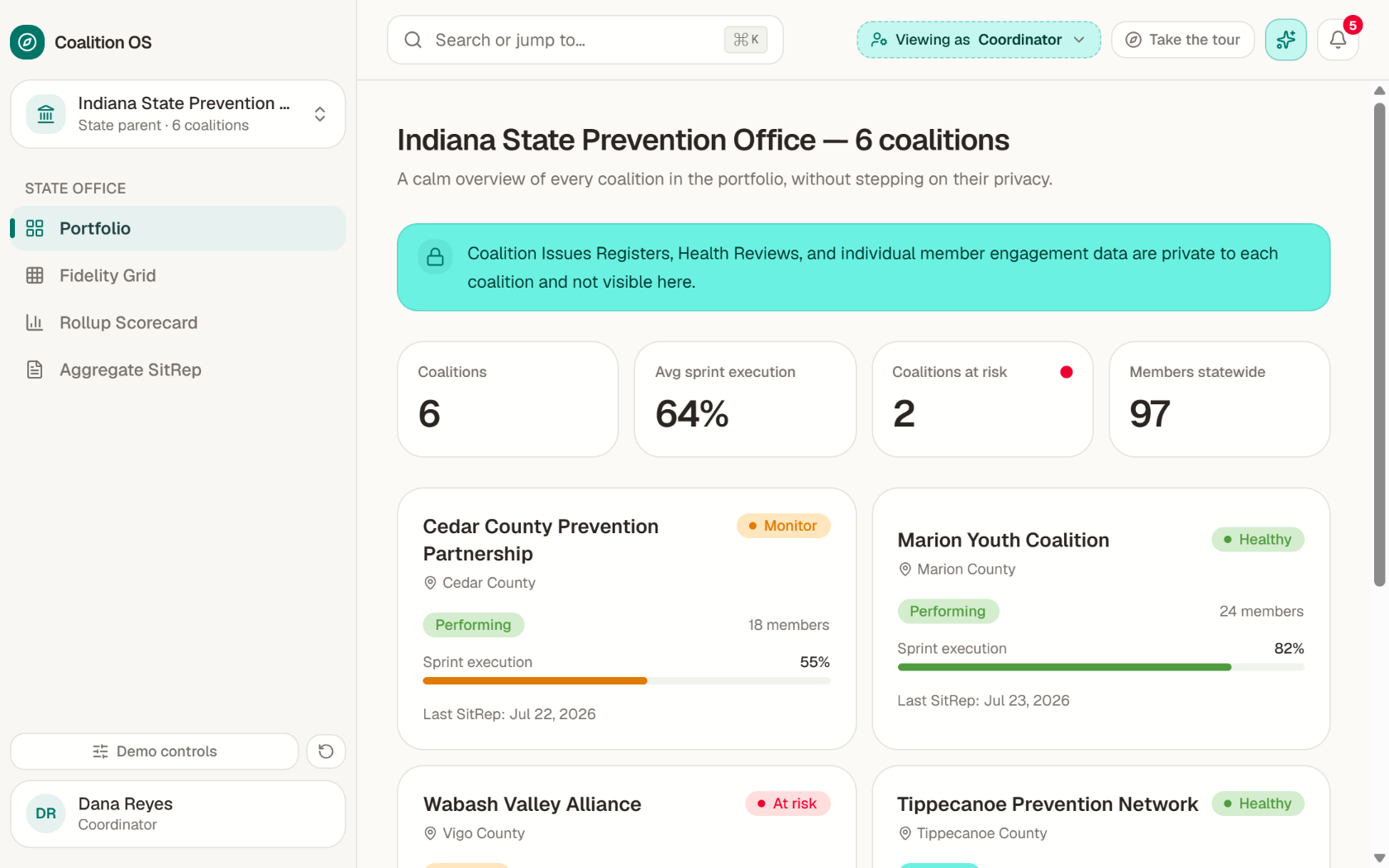The image size is (1389, 868).
Task: Click the Members statewide stat card
Action: click(x=1220, y=399)
